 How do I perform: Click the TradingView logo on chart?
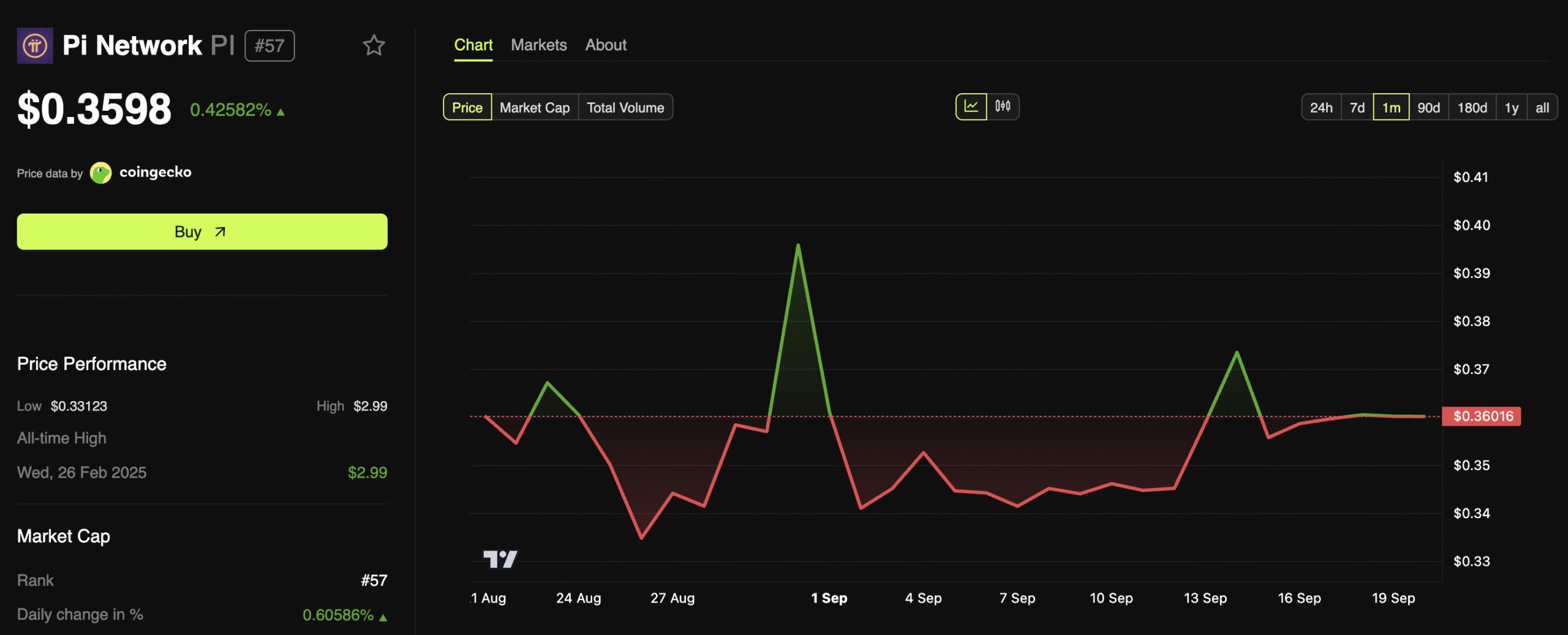(500, 558)
